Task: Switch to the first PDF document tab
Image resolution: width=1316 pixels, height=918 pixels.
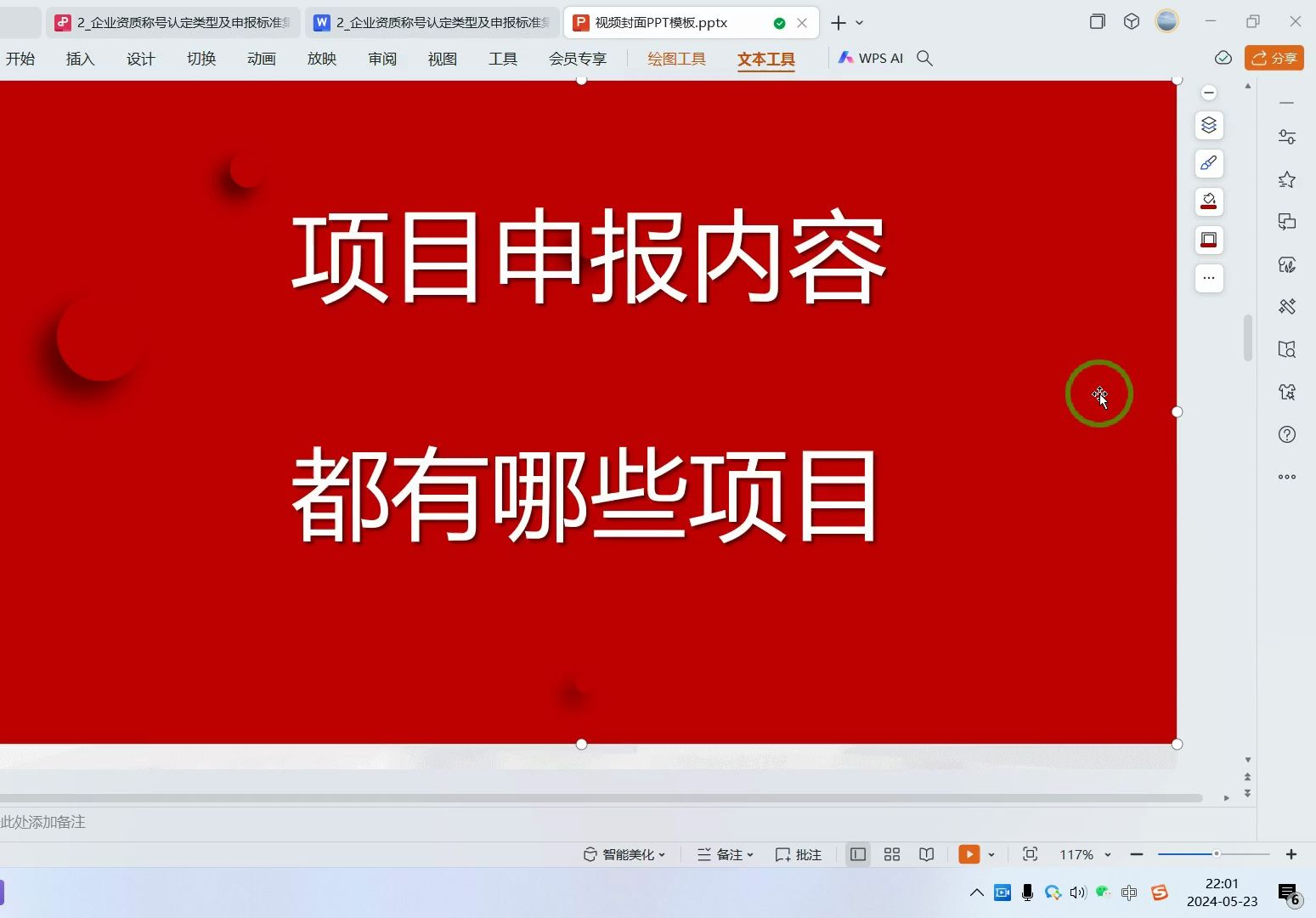Action: click(172, 23)
